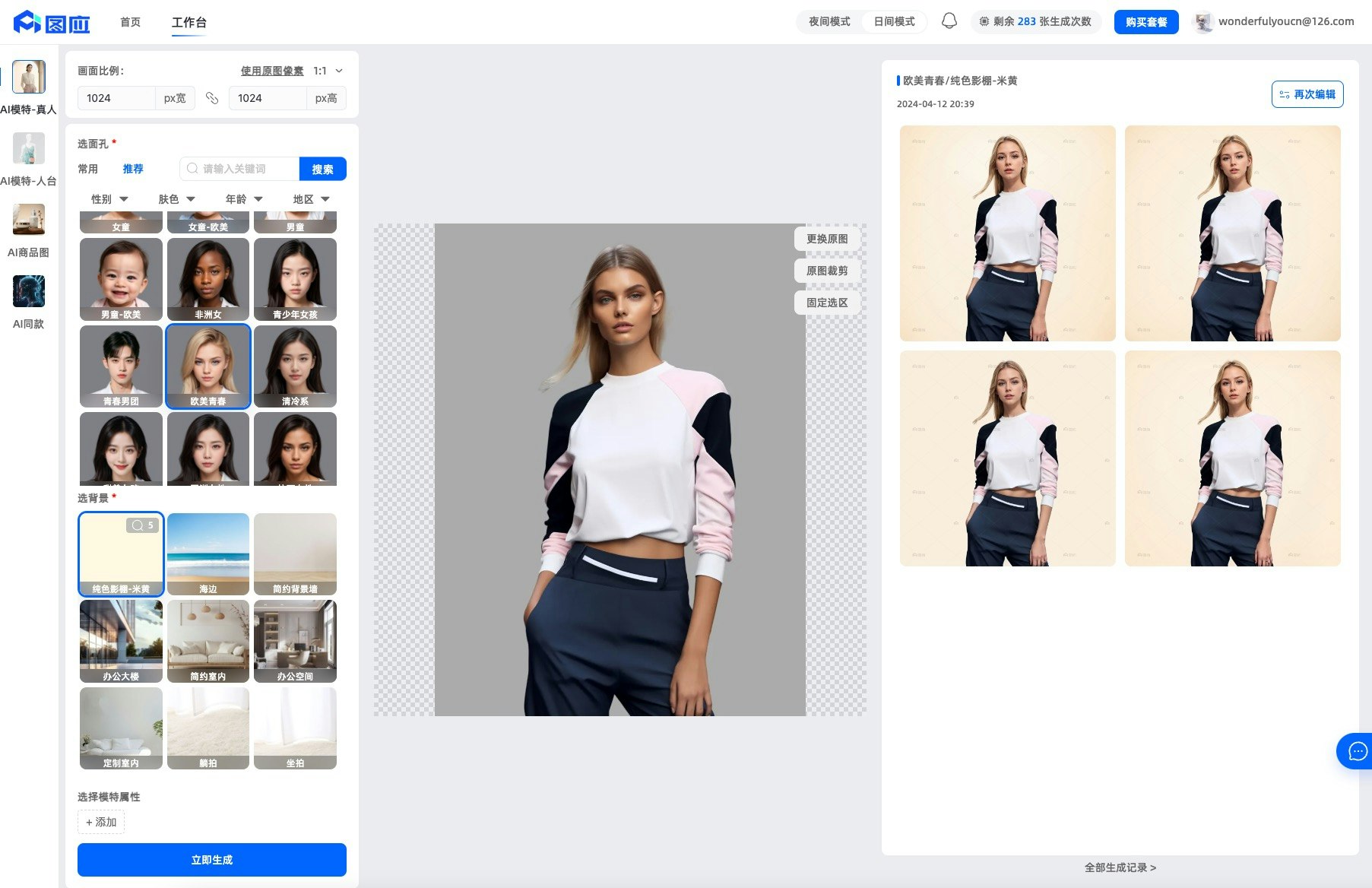
Task: Click 更换原图 button
Action: point(827,239)
